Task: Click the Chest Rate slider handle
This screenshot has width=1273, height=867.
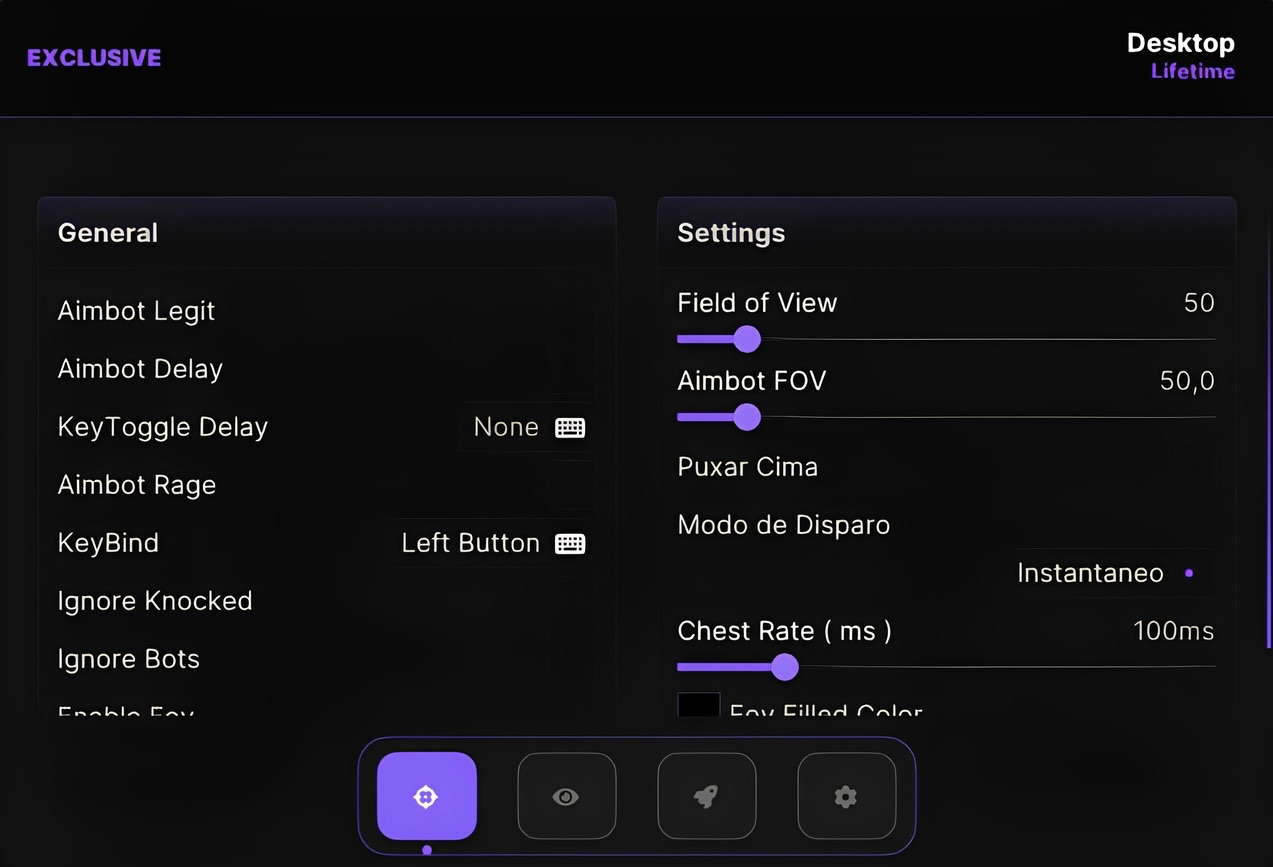Action: pos(785,667)
